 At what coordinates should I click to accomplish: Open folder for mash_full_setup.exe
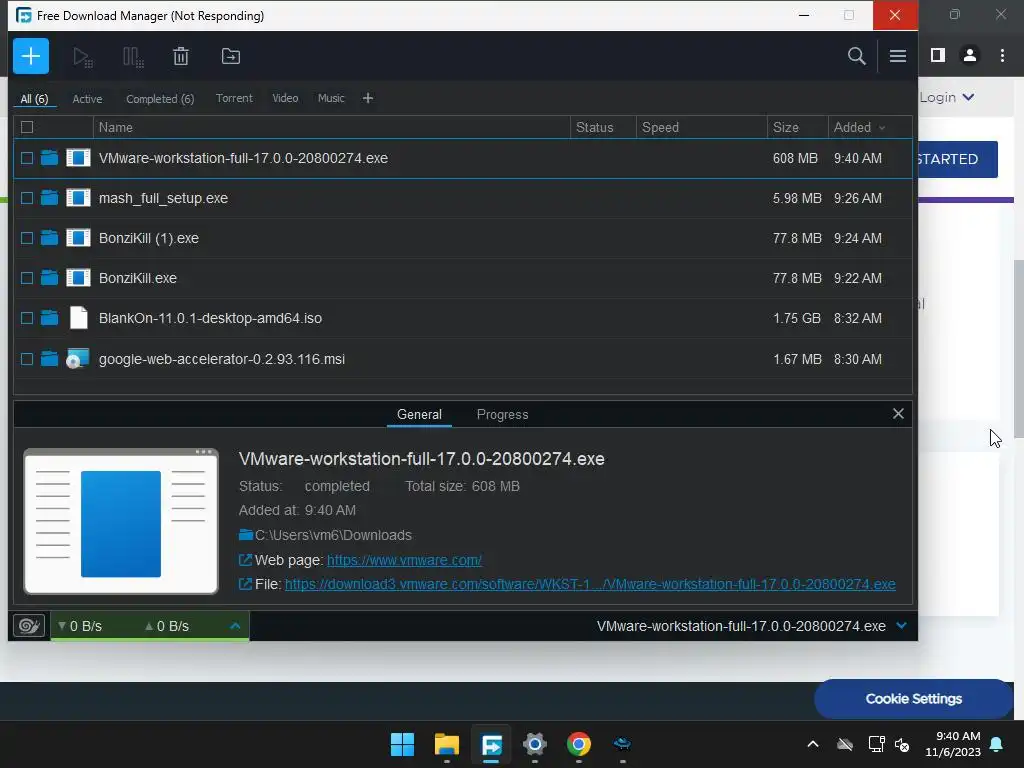50,198
